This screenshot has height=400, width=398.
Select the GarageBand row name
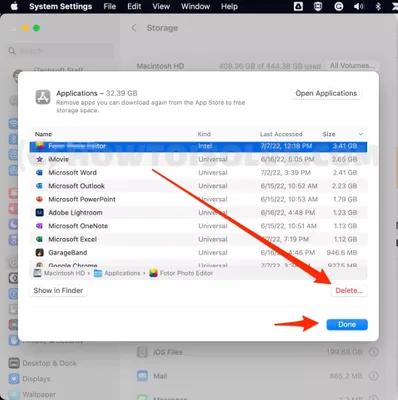pos(68,253)
